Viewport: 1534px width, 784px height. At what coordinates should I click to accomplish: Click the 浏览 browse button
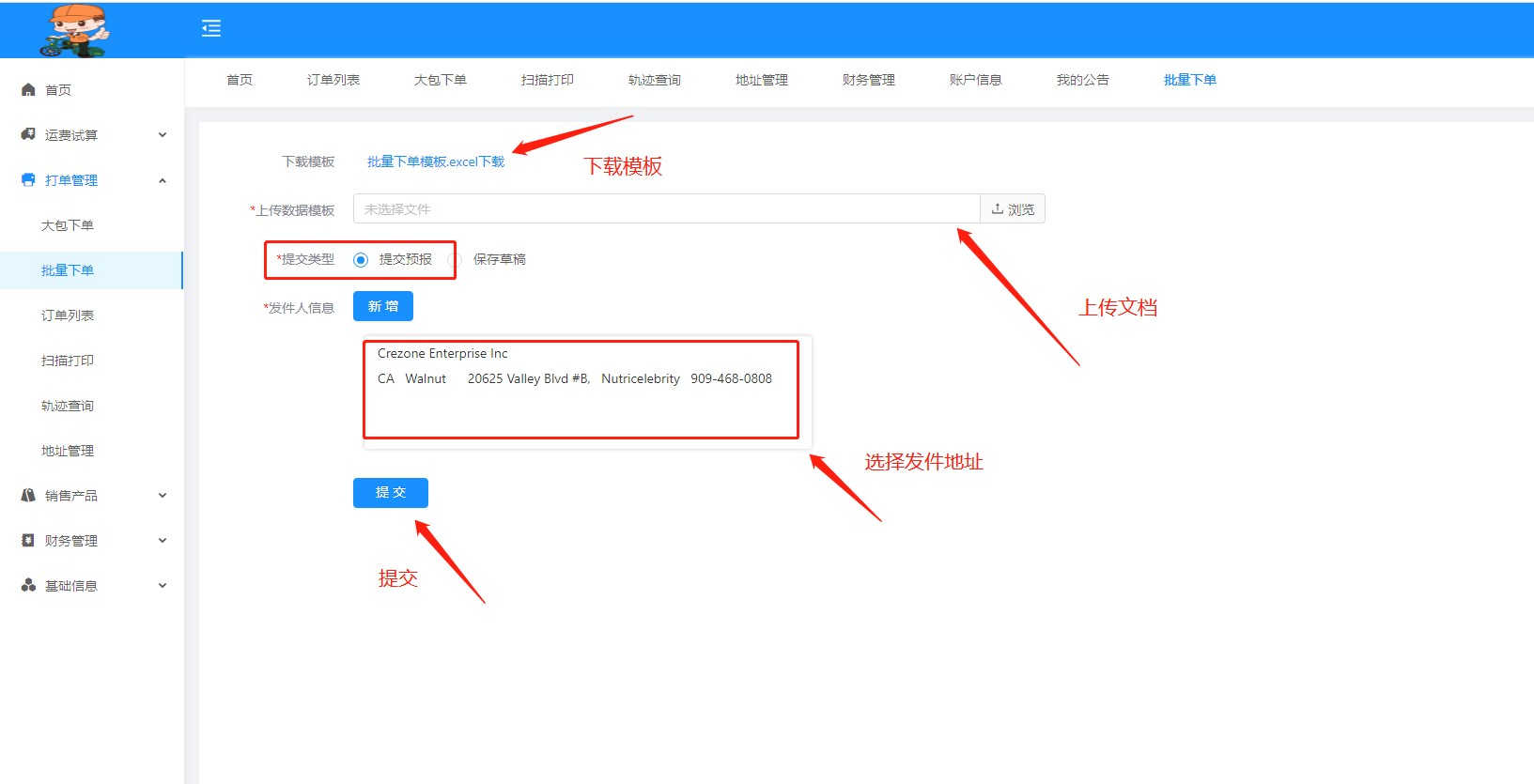1013,208
